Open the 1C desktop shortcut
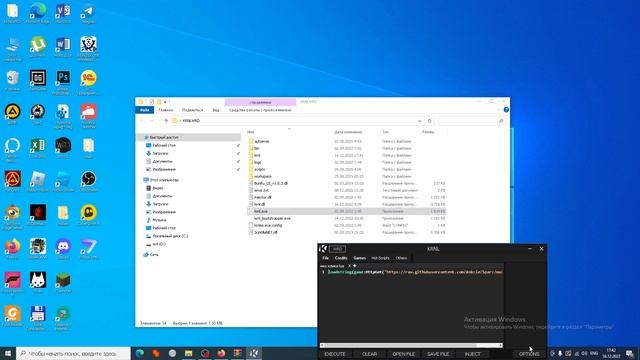This screenshot has height=360, width=640. pos(88,82)
